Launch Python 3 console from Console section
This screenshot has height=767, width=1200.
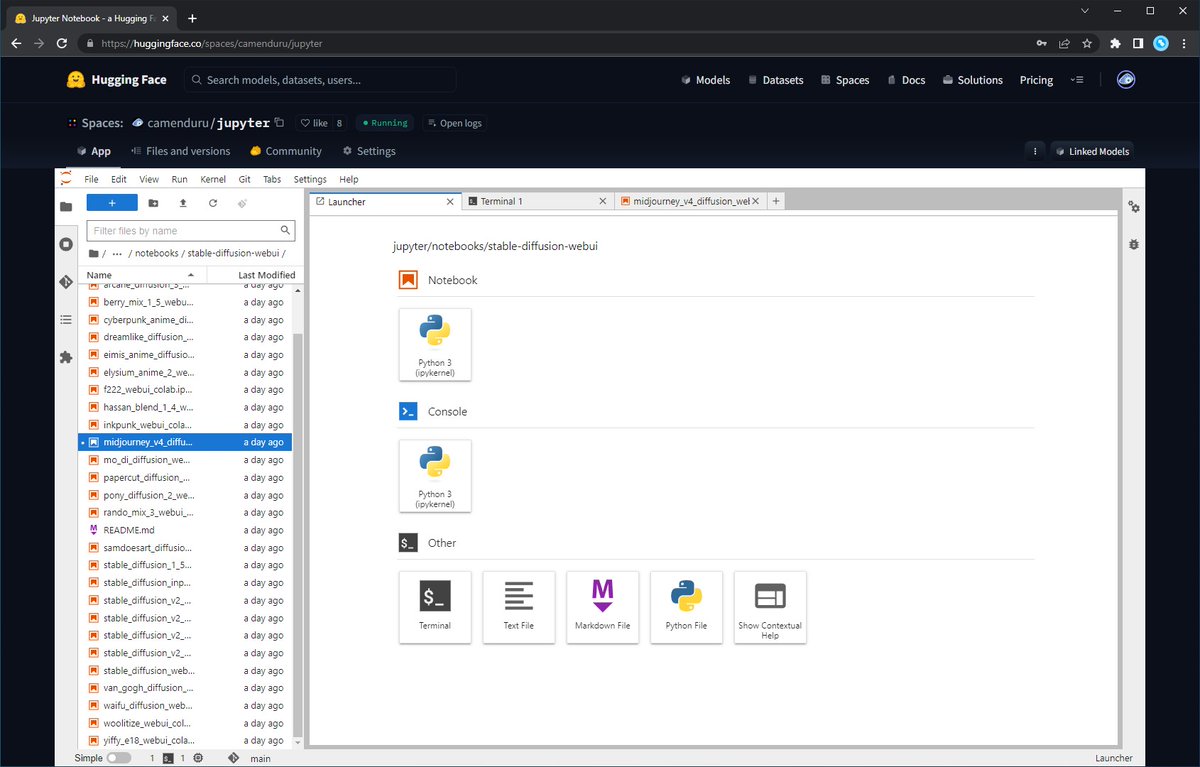coord(435,476)
